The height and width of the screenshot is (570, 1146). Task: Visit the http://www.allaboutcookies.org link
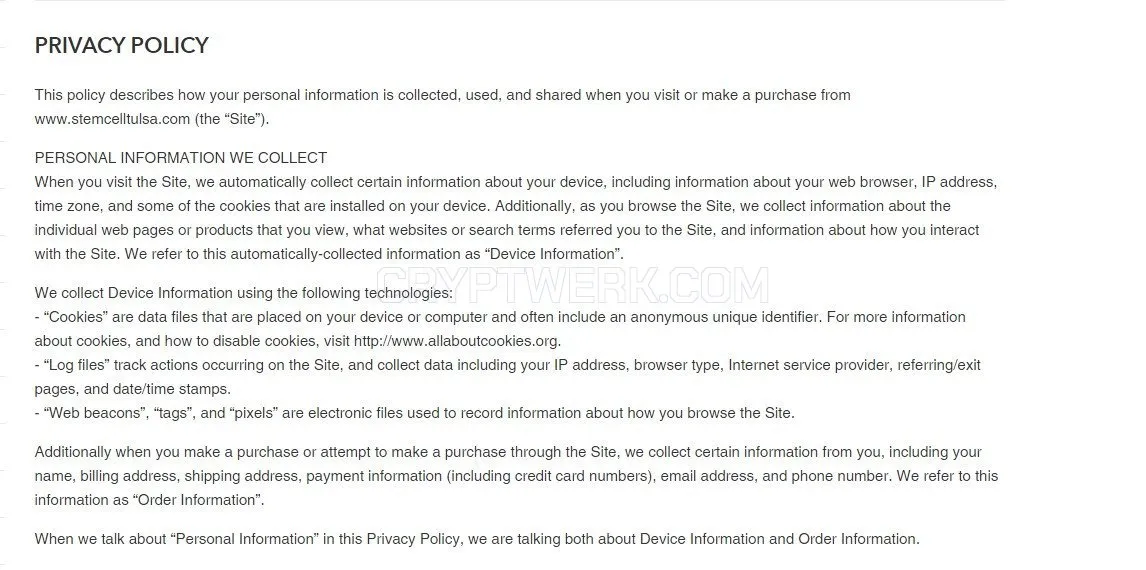[457, 341]
